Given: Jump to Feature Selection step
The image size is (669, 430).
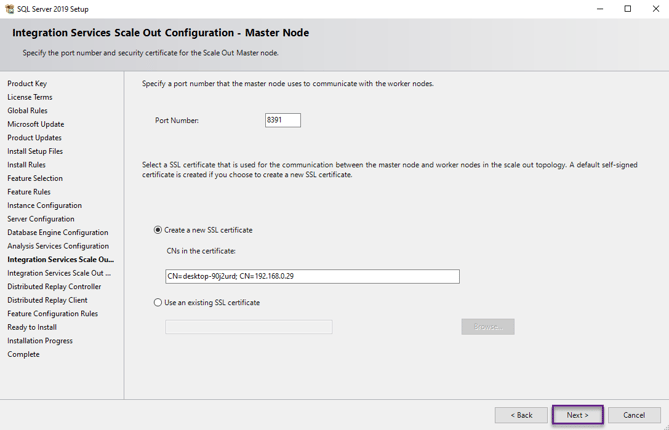Looking at the screenshot, I should click(35, 179).
